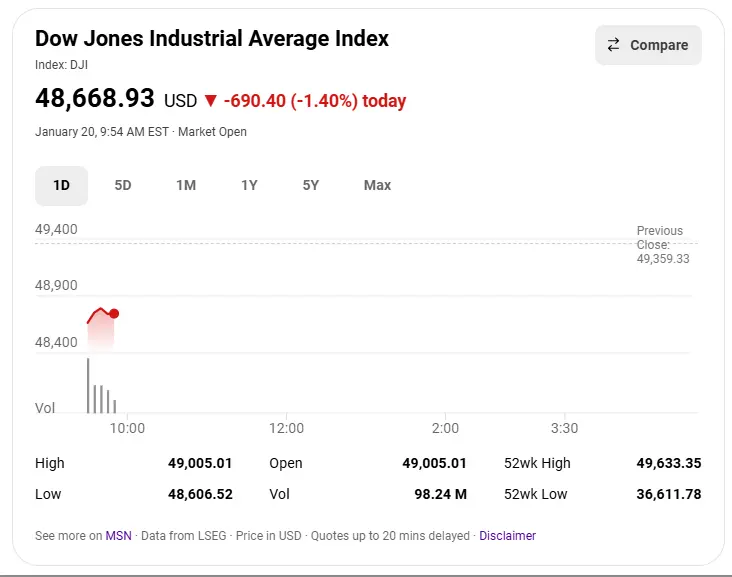Select the 5Y time range tab

click(311, 185)
